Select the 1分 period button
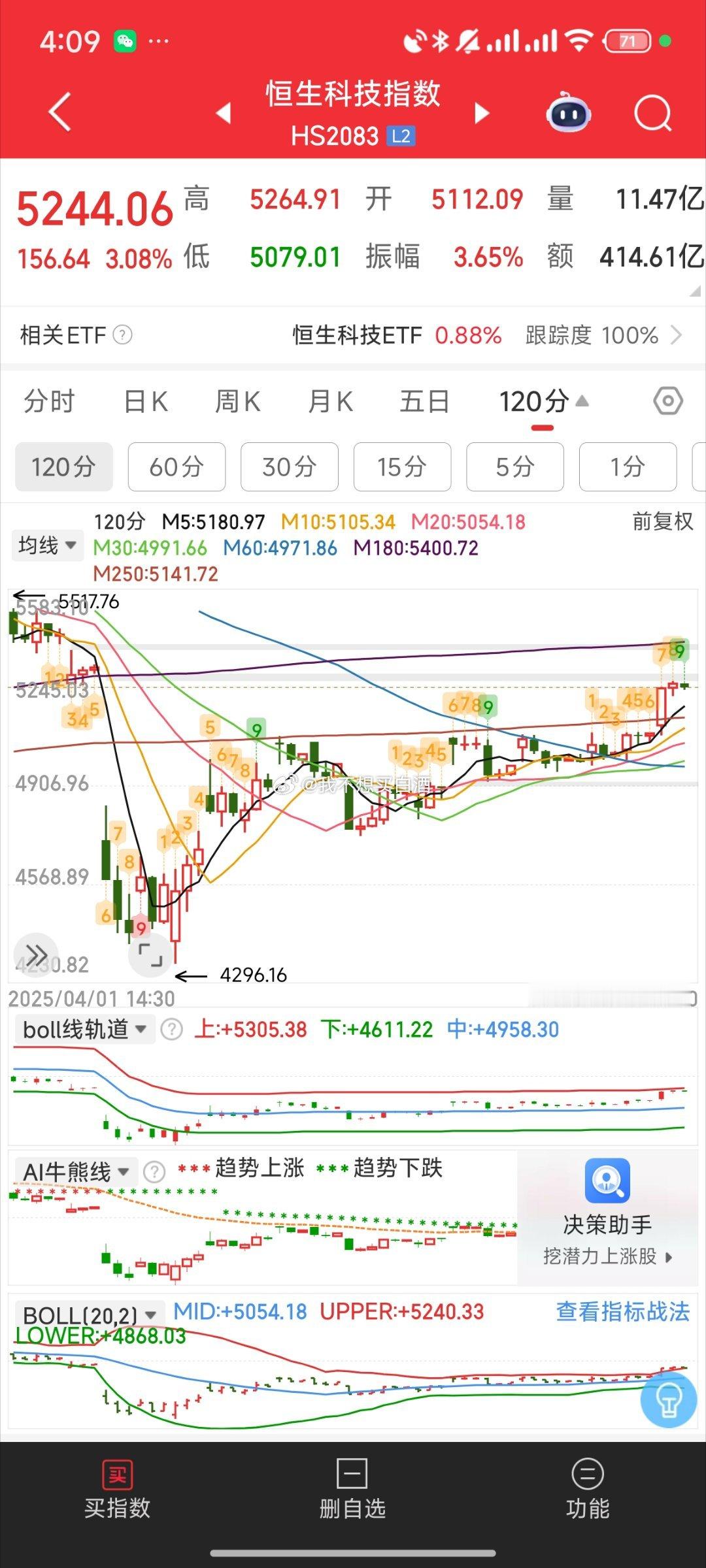 [x=628, y=466]
